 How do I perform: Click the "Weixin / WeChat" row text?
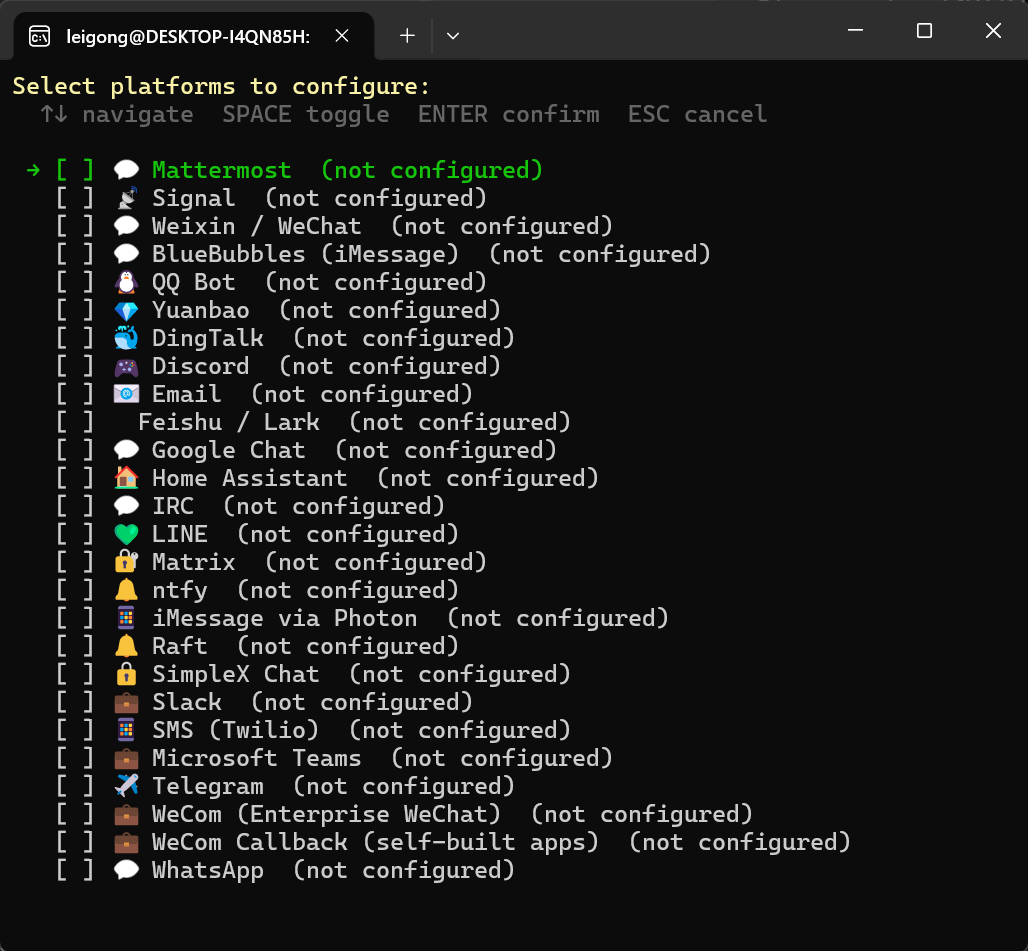256,226
